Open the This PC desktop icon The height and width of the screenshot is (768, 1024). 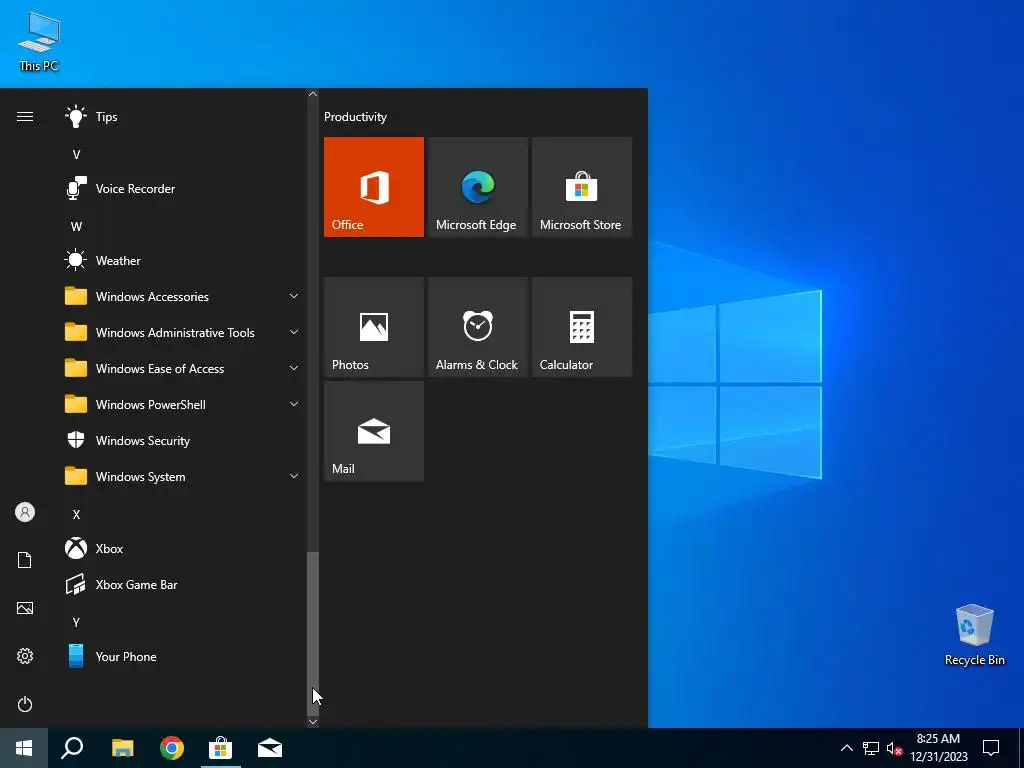tap(39, 41)
